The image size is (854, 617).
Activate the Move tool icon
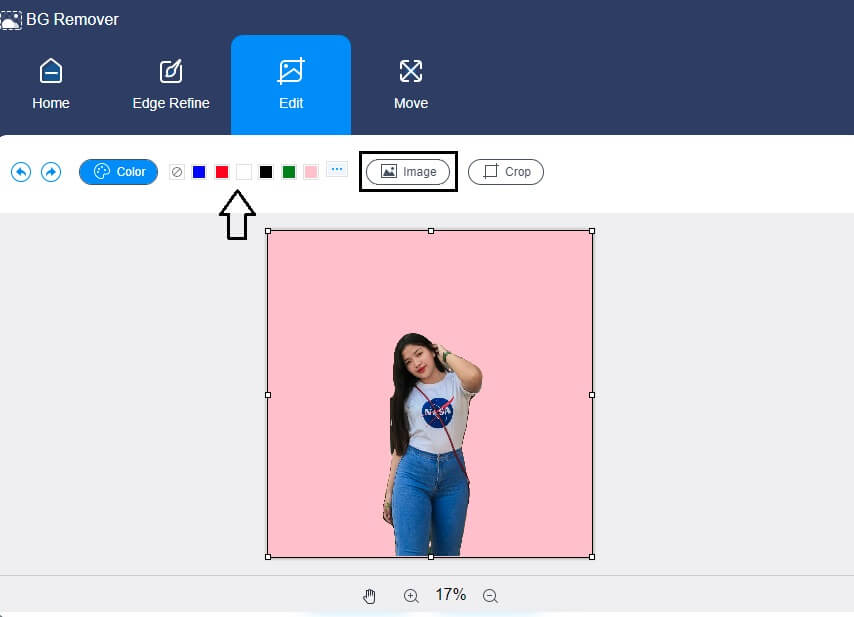(410, 72)
